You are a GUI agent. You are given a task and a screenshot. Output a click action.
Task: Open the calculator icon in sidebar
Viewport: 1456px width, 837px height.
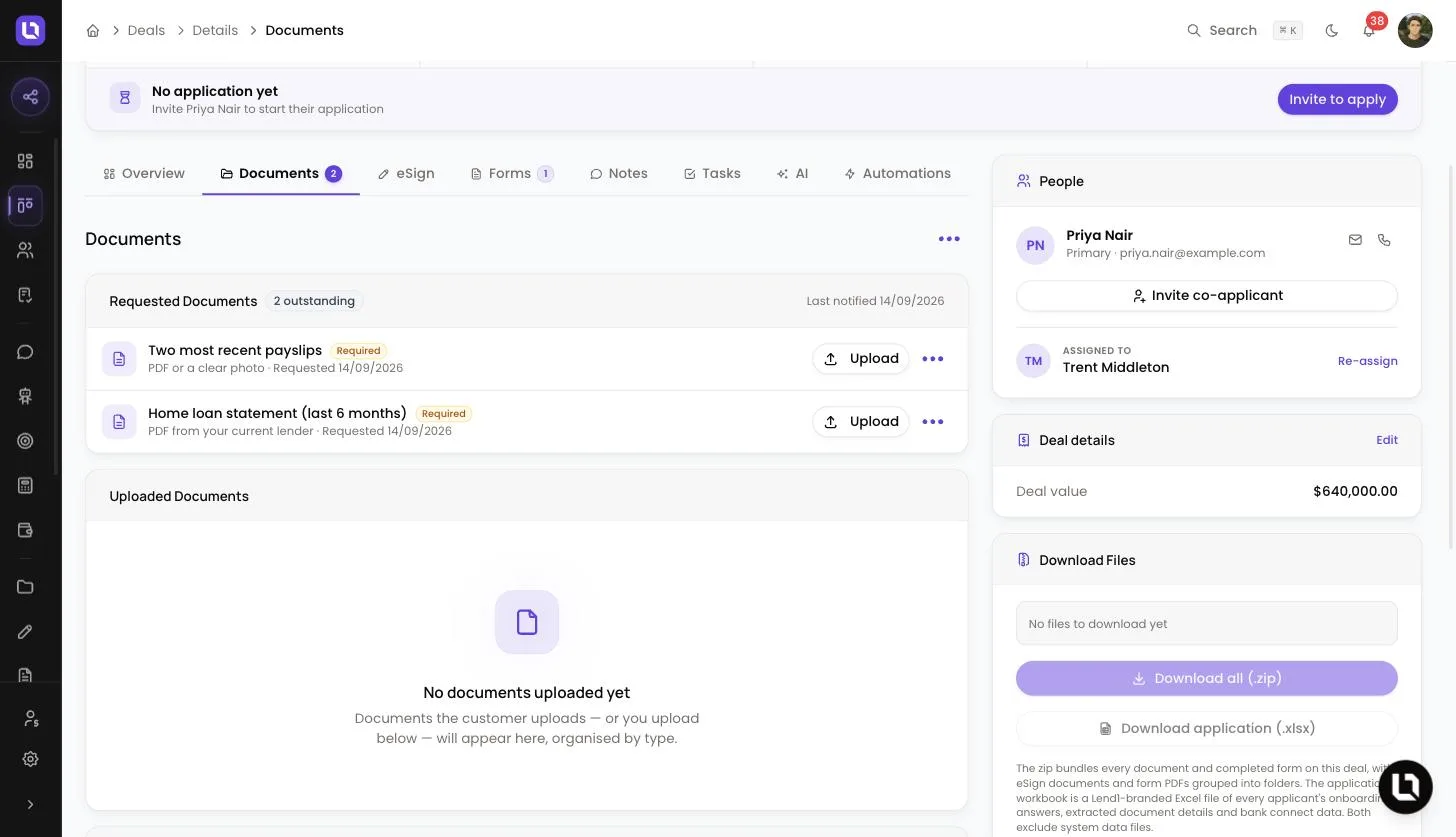tap(26, 486)
